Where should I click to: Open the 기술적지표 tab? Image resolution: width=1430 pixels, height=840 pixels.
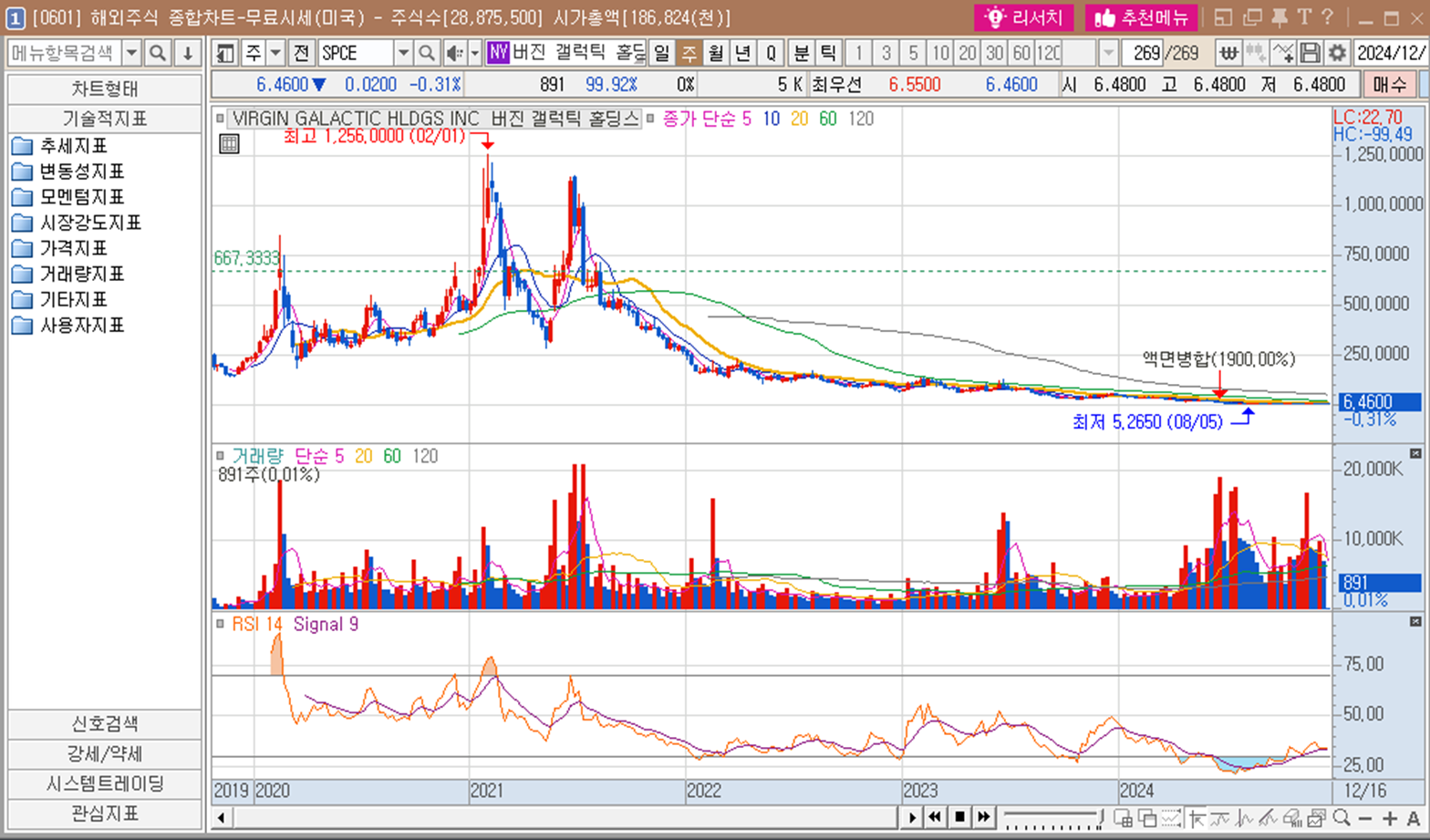pos(105,119)
